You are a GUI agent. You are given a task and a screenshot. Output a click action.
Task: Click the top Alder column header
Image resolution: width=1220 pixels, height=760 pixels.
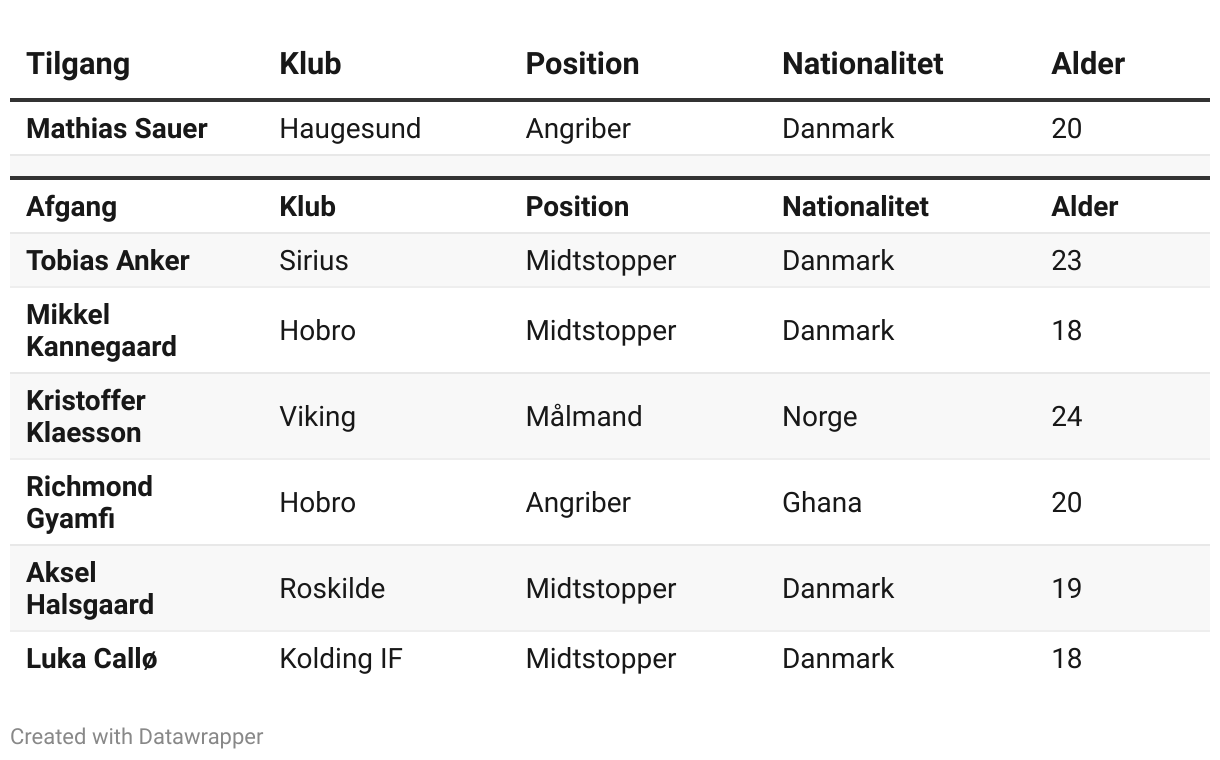tap(1088, 64)
